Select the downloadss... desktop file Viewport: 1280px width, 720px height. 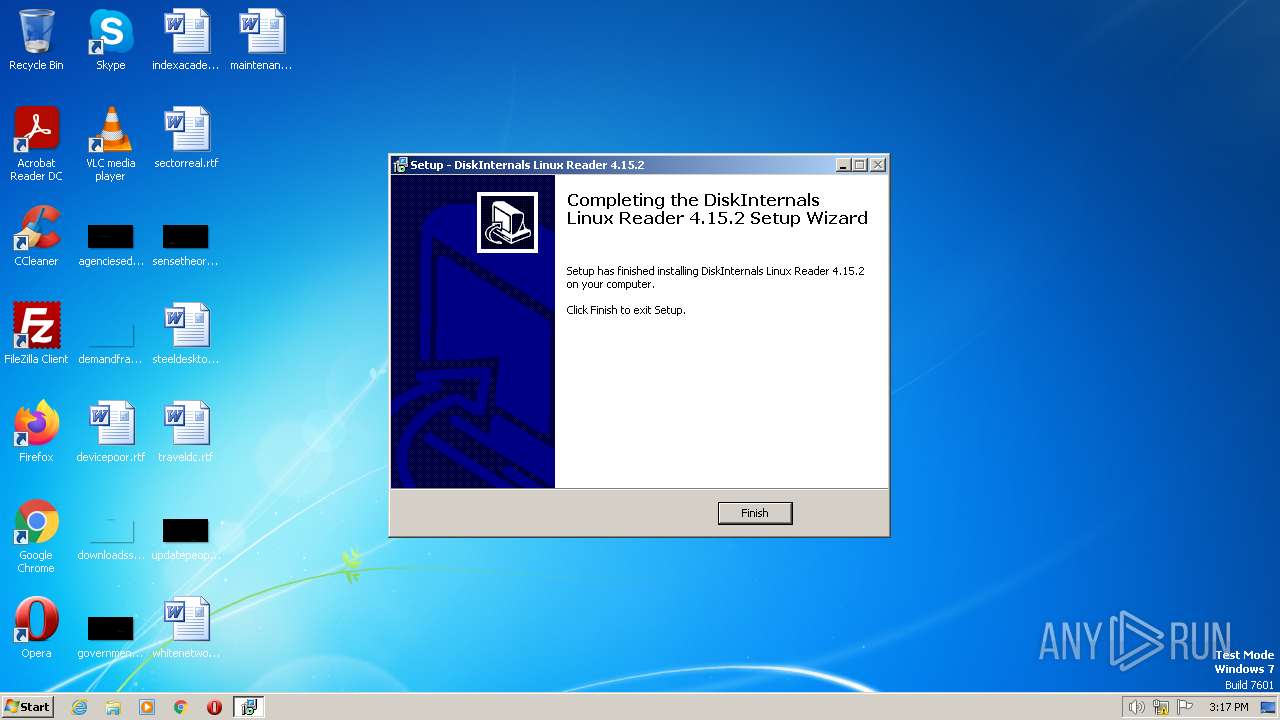point(110,540)
